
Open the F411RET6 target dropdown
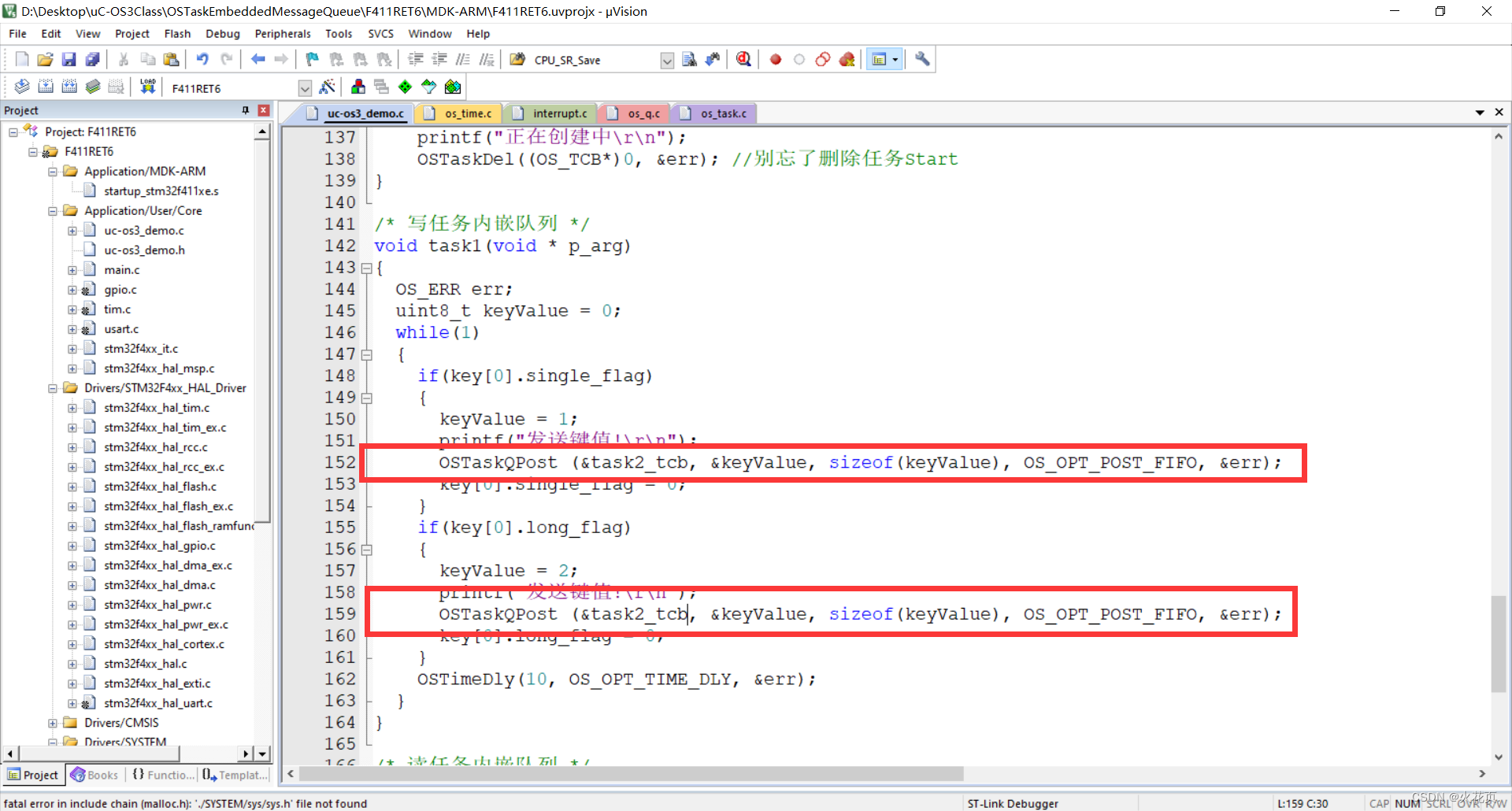tap(305, 87)
